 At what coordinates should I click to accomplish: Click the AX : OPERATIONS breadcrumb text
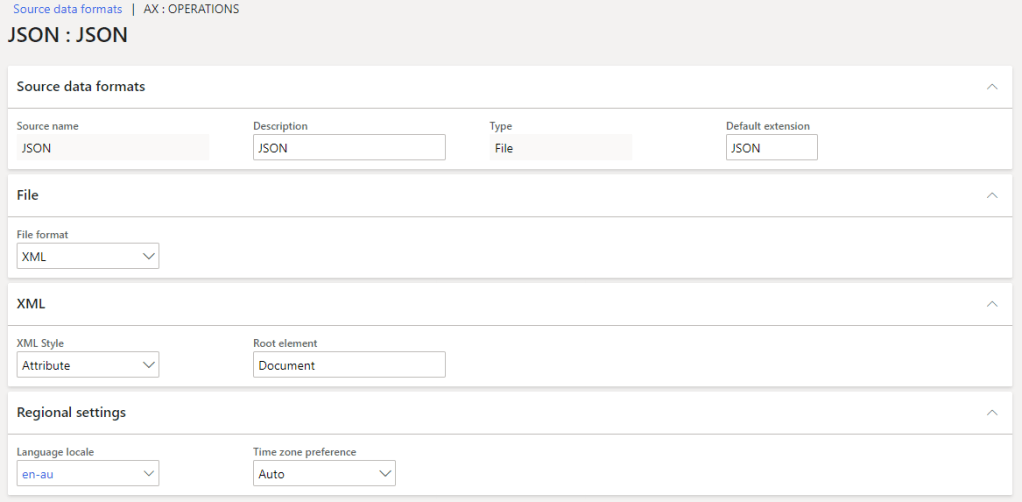click(x=191, y=9)
